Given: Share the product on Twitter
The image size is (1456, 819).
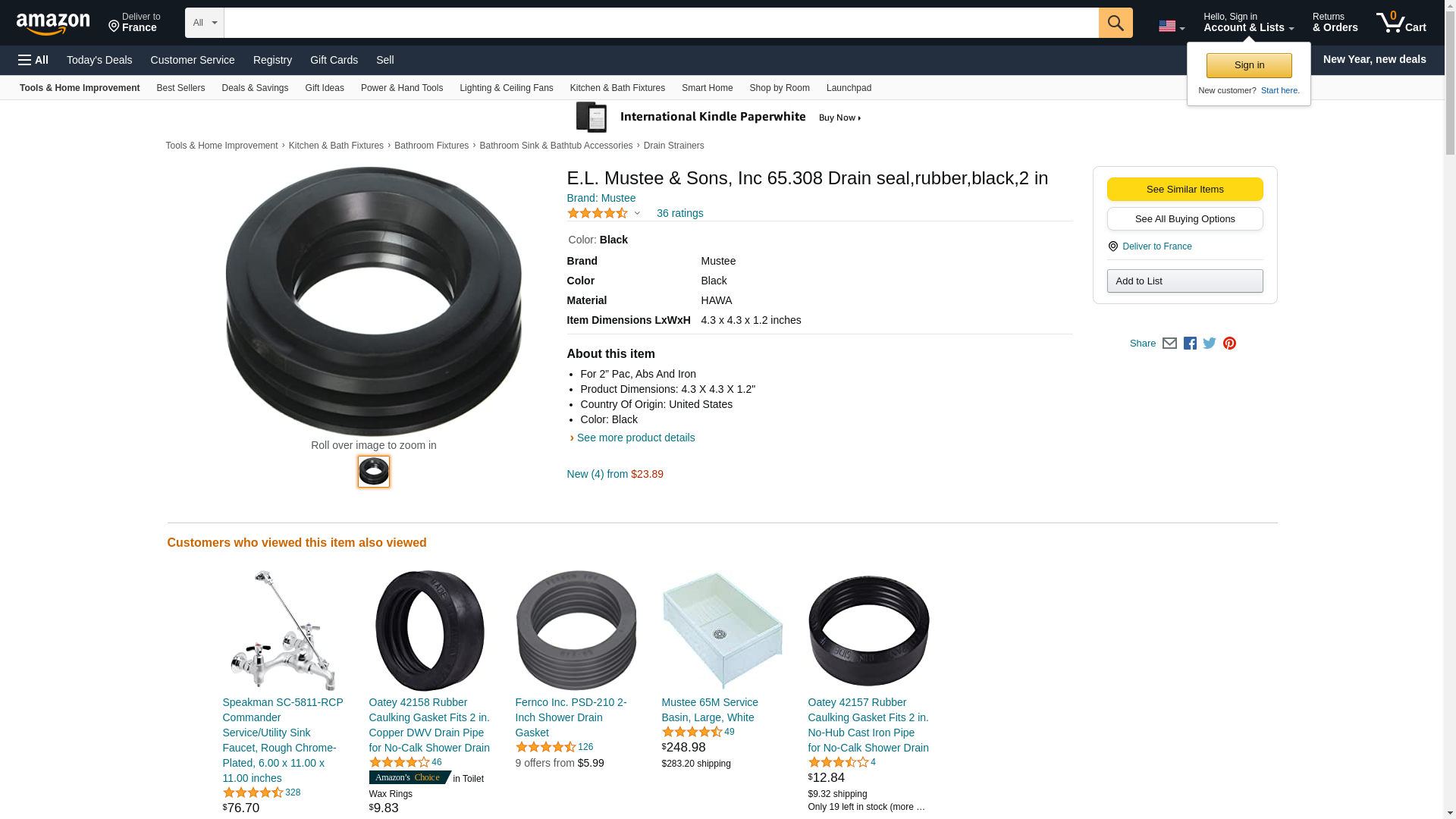Looking at the screenshot, I should pos(1210,344).
